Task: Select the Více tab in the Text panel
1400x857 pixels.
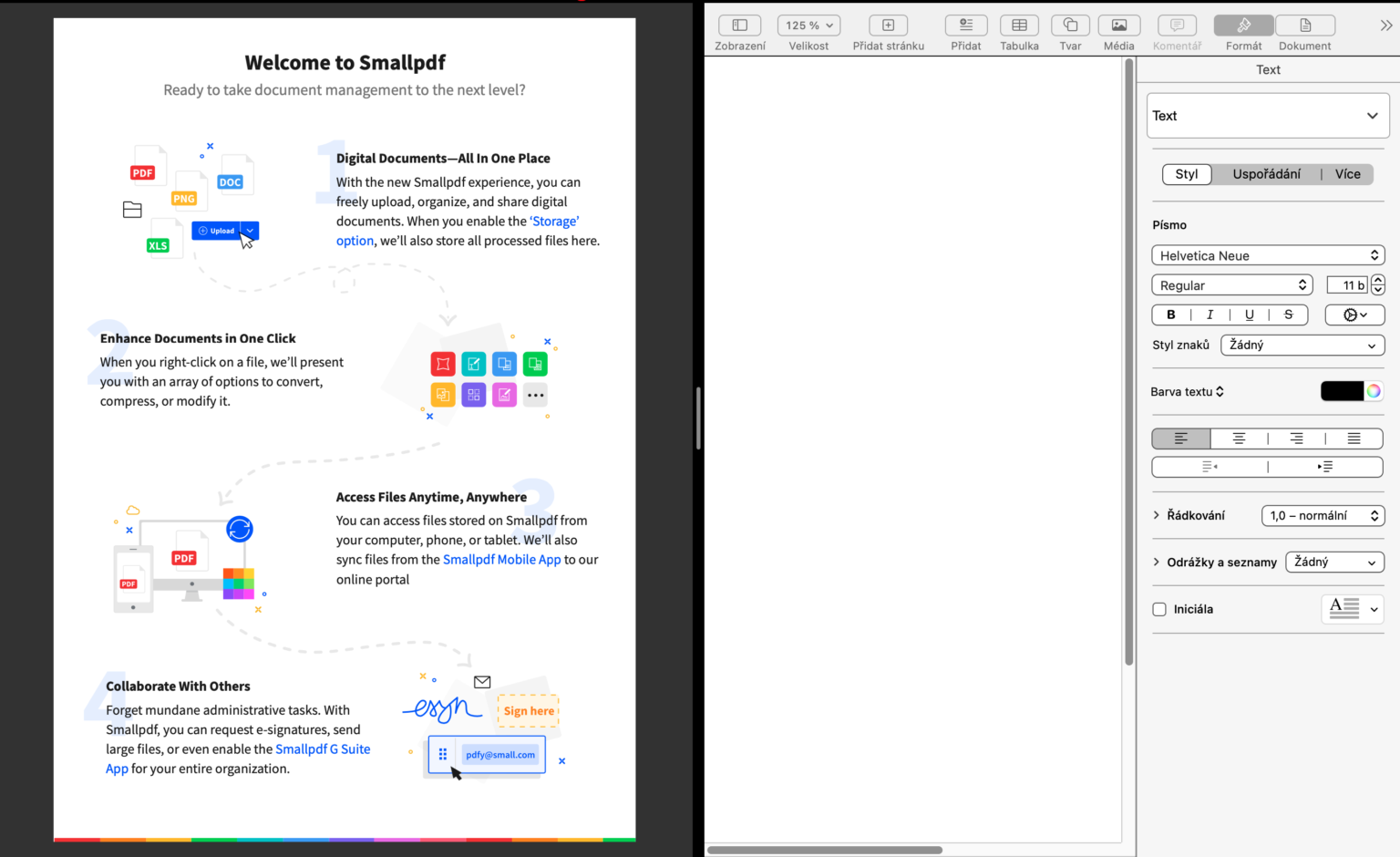Action: point(1348,174)
